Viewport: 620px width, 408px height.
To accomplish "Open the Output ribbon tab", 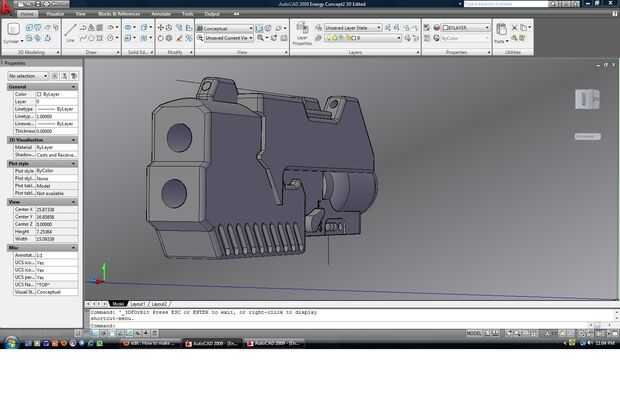I will (x=212, y=14).
